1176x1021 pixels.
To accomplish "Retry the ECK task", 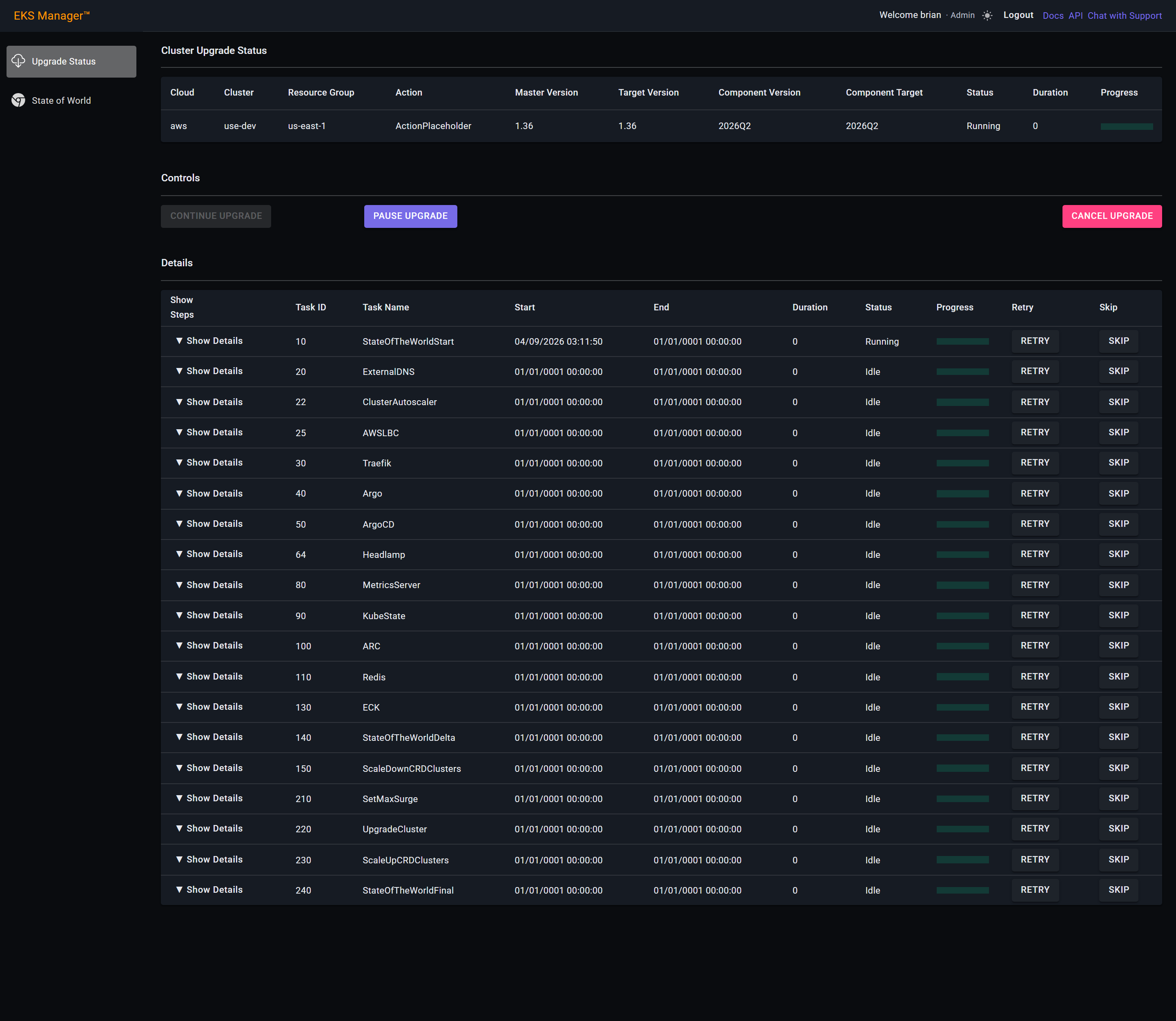I will (1035, 707).
